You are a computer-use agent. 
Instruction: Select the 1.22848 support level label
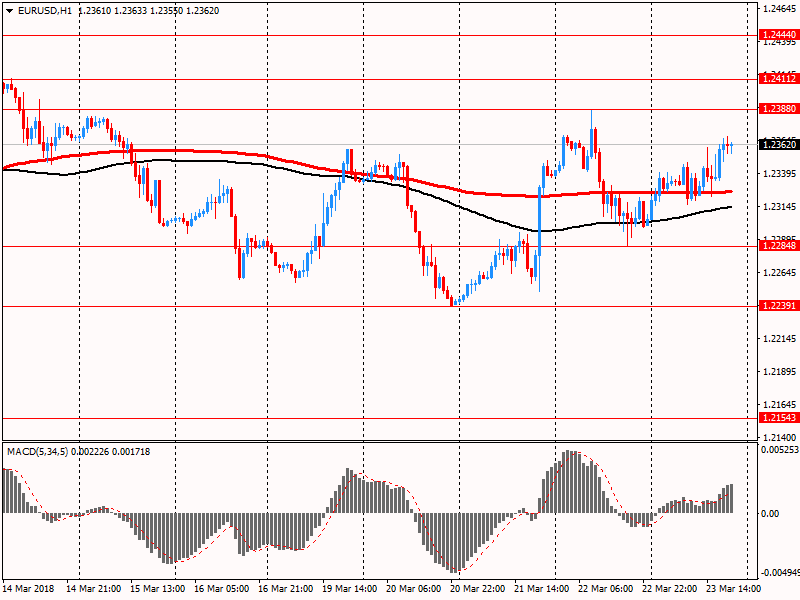tap(778, 246)
